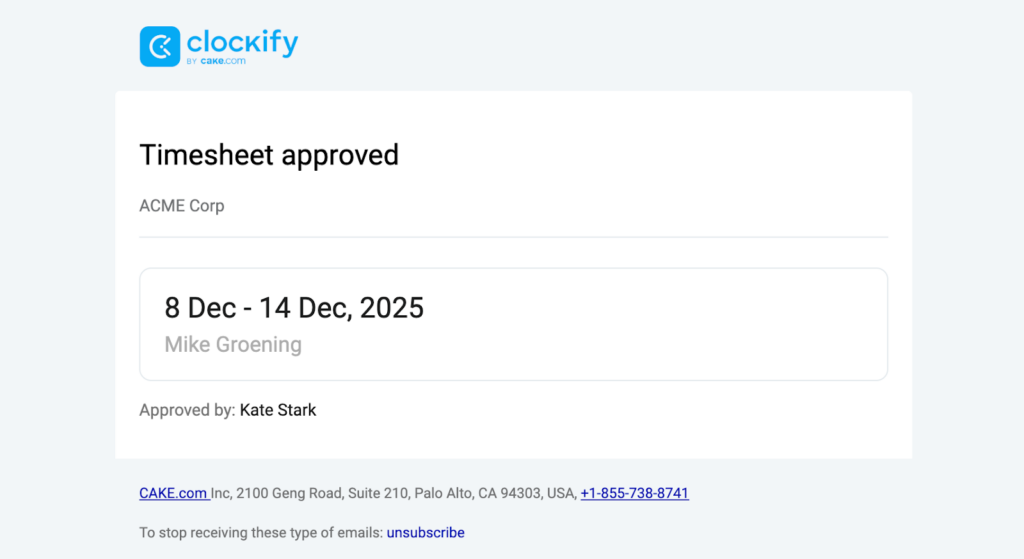The height and width of the screenshot is (559, 1024).
Task: Click the +1-855-738-8741 phone number link
Action: click(634, 493)
